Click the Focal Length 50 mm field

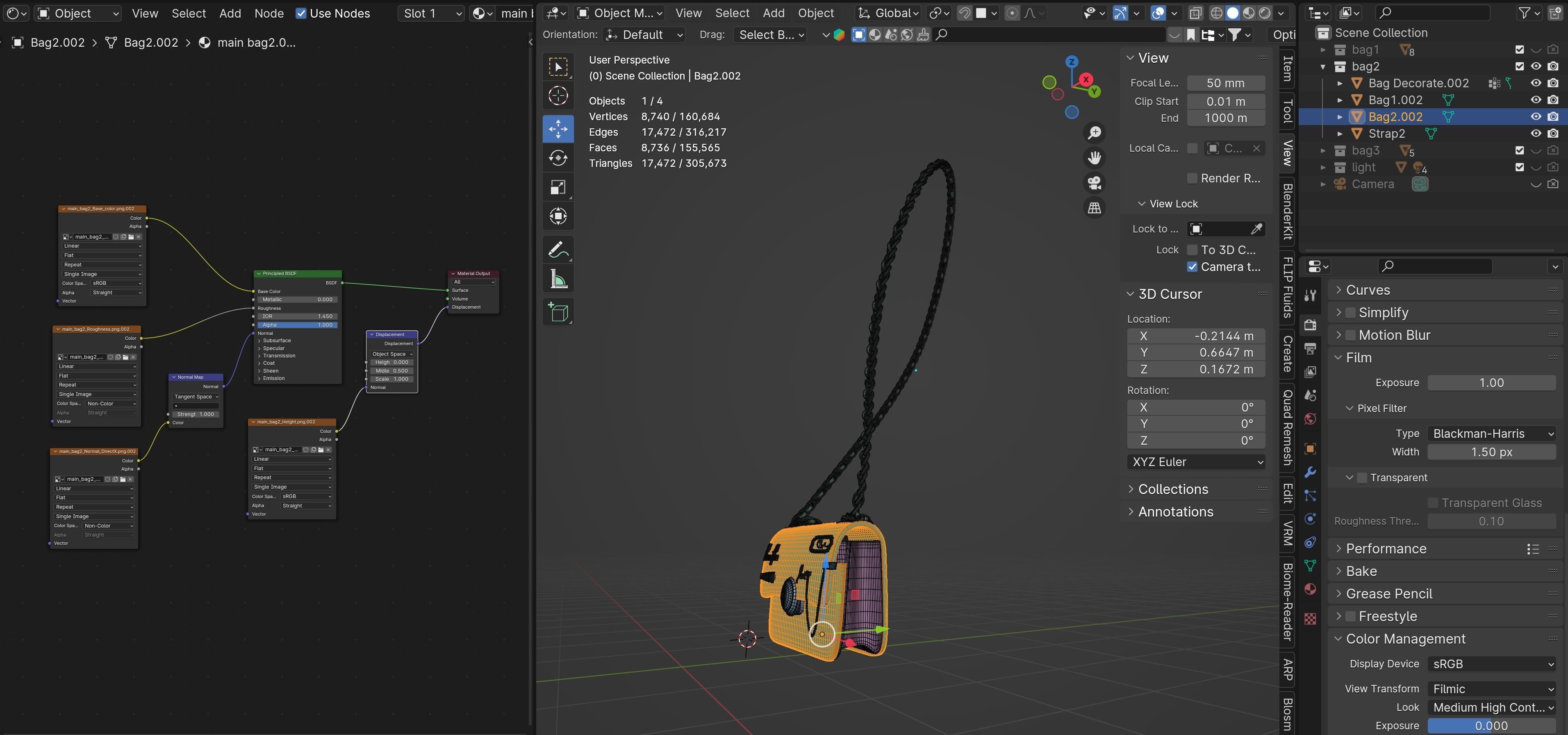1225,83
